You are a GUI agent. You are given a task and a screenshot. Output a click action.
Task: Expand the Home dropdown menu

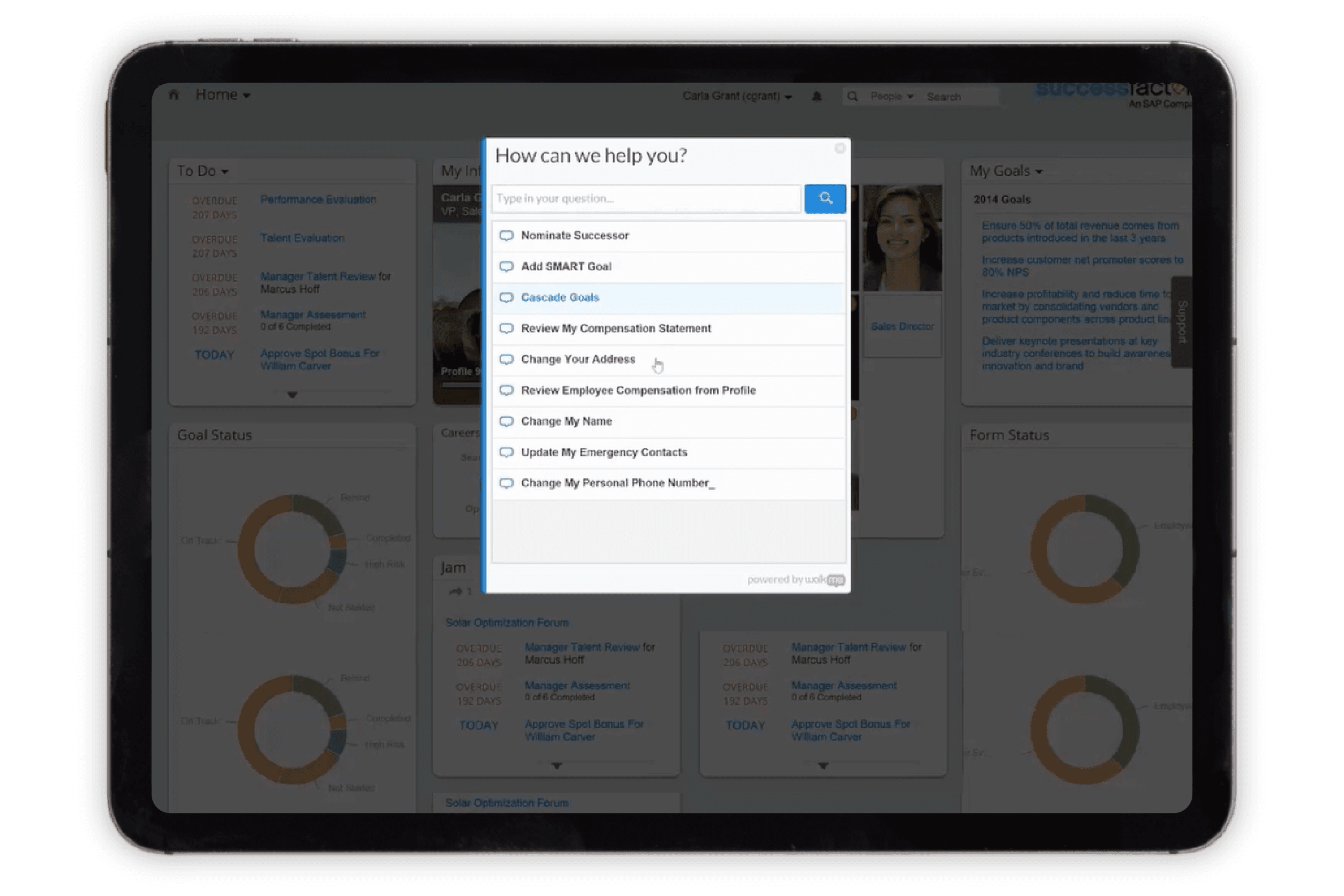tap(222, 95)
